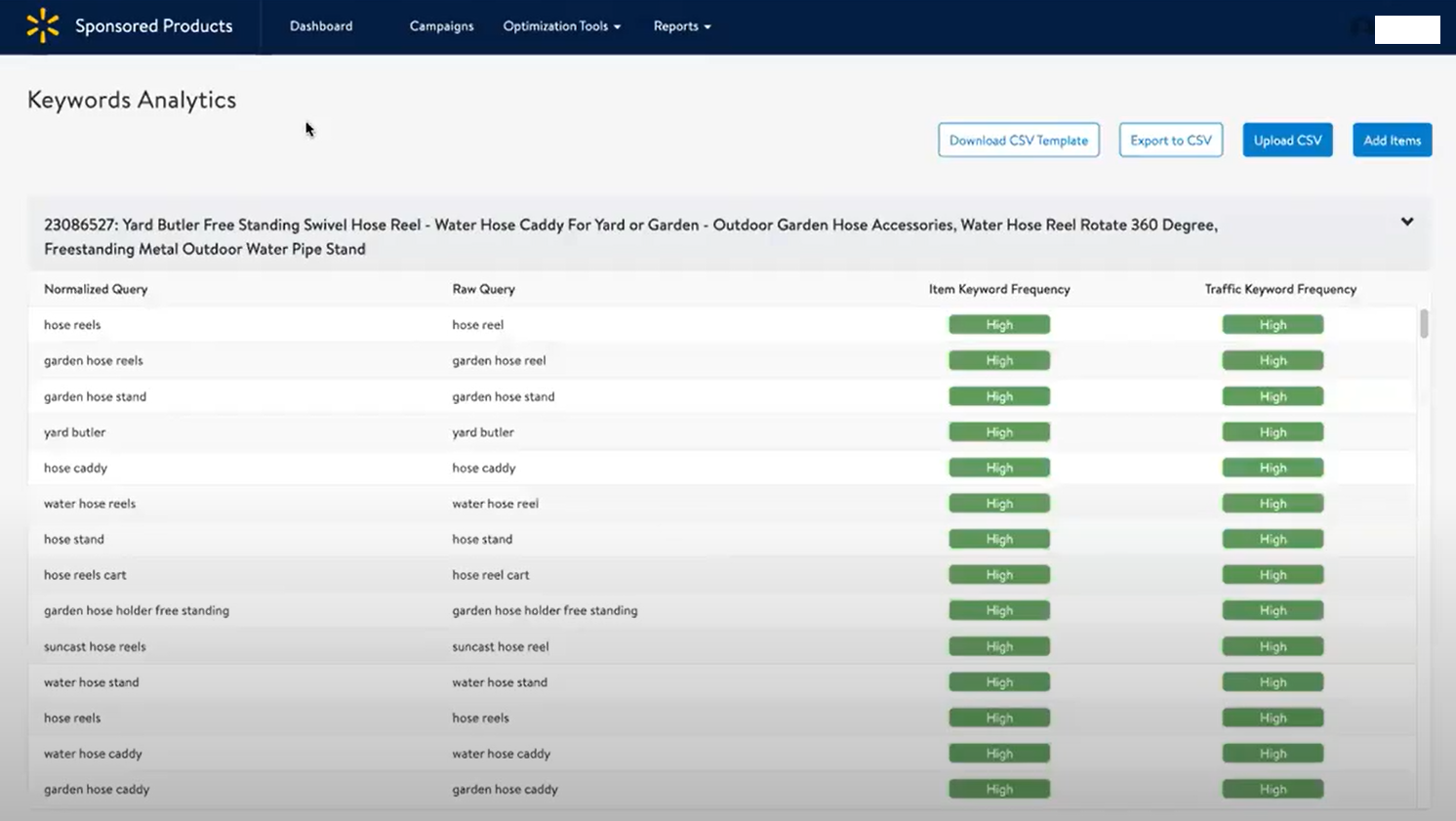Select the 23086527 Yard Butler item title
1456x821 pixels.
point(630,236)
